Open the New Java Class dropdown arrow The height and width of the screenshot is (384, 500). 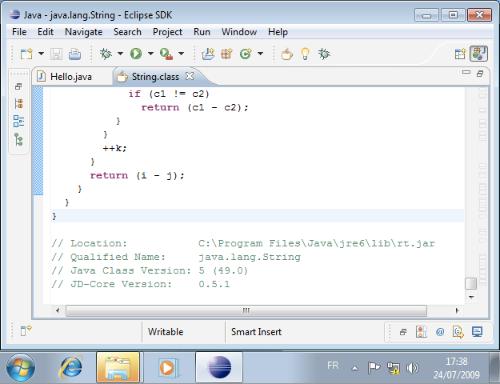(260, 53)
